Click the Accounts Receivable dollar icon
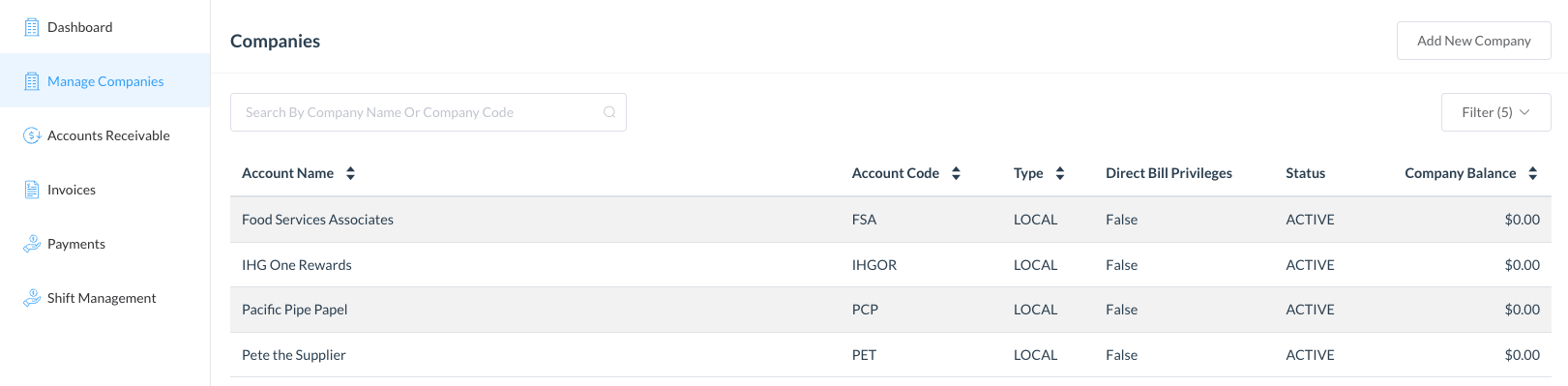The height and width of the screenshot is (386, 1568). (x=32, y=135)
